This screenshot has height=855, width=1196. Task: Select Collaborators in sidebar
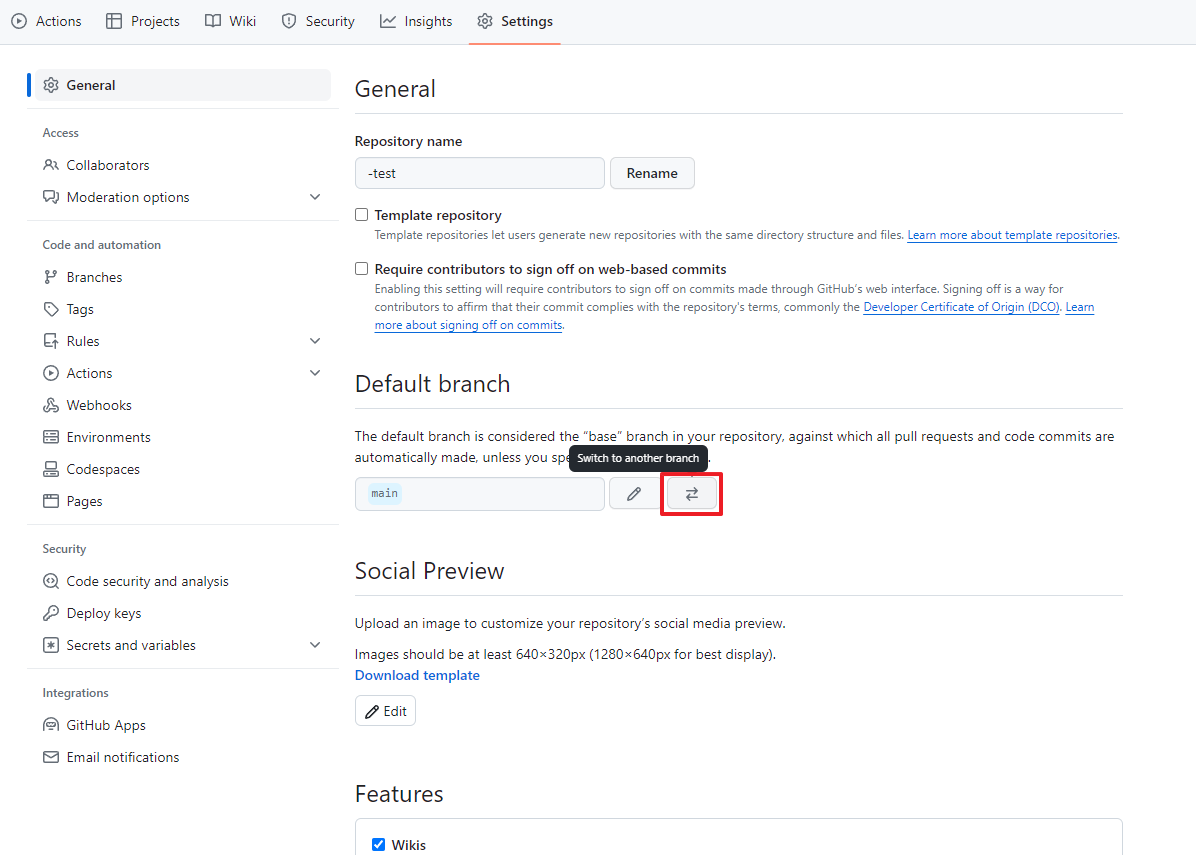[108, 165]
